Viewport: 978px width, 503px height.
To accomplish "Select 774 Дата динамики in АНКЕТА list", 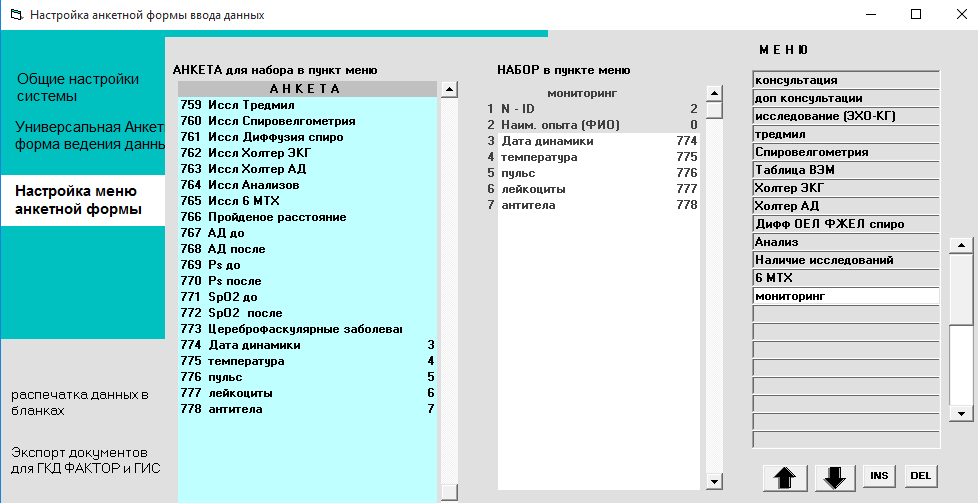I will pyautogui.click(x=305, y=345).
